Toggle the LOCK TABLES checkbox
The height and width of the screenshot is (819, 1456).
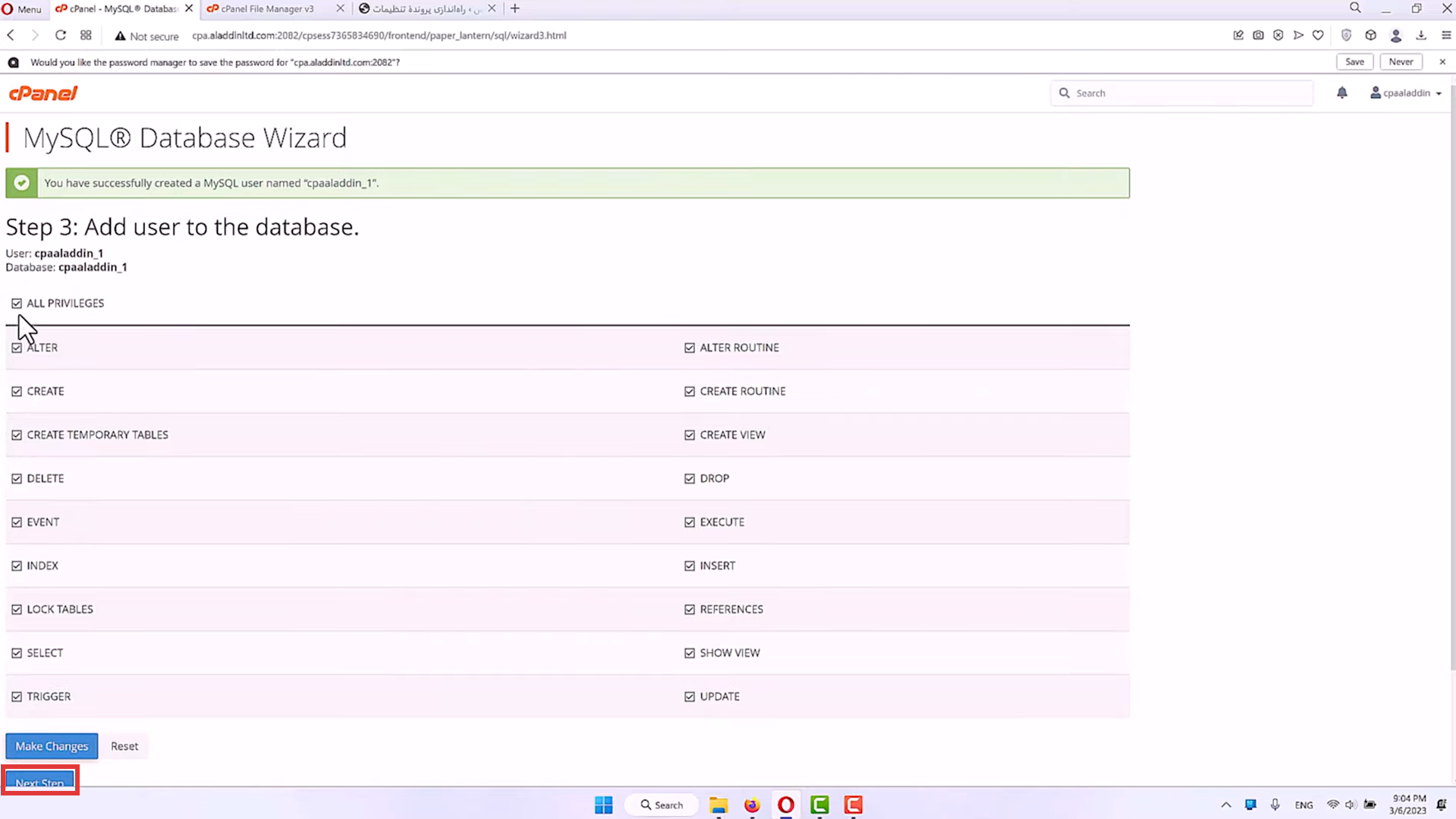point(17,610)
